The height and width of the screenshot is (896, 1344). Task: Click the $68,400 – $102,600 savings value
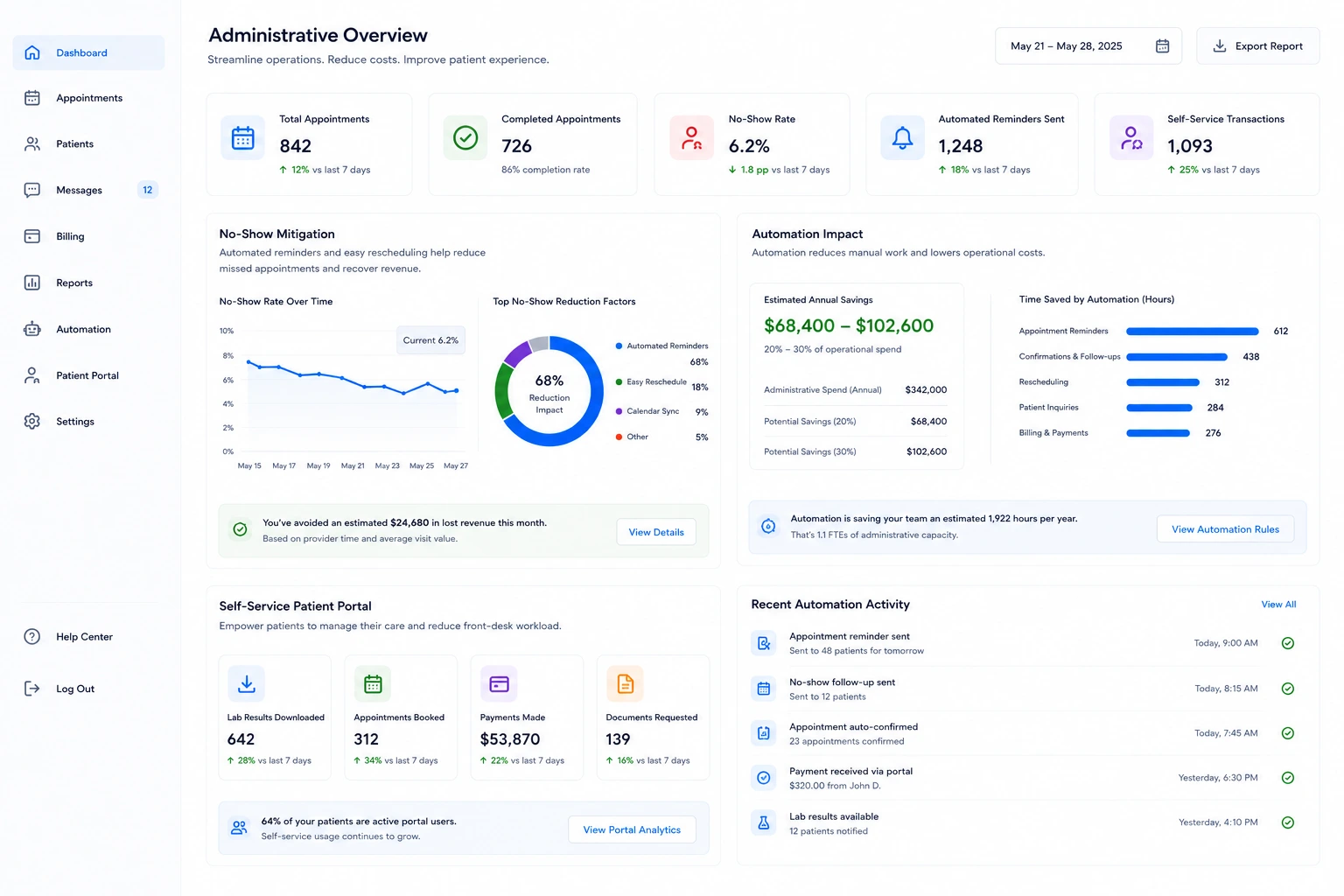click(x=849, y=325)
